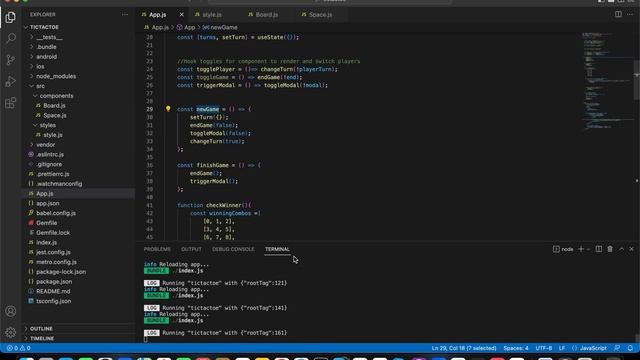Viewport: 640px width, 360px height.
Task: Select the Terminal panel tab
Action: coord(277,249)
